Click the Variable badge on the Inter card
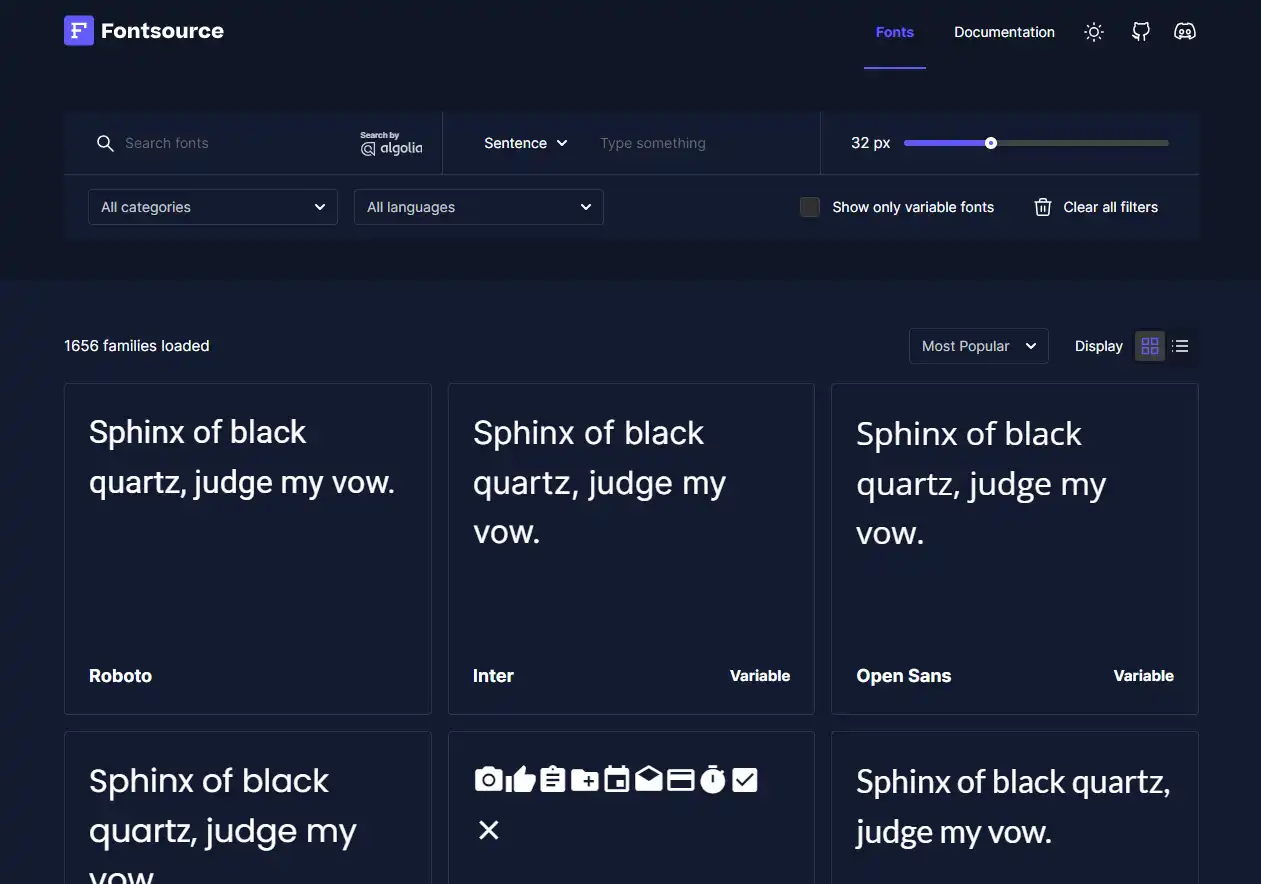1261x884 pixels. click(x=760, y=676)
